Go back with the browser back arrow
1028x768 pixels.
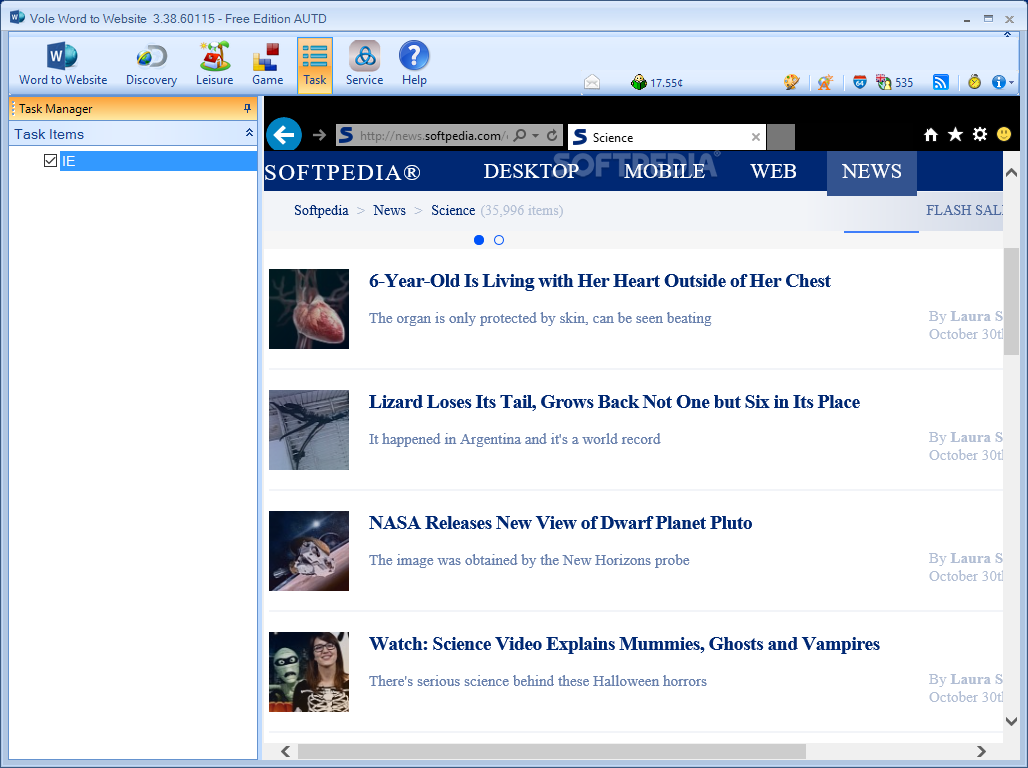click(284, 135)
